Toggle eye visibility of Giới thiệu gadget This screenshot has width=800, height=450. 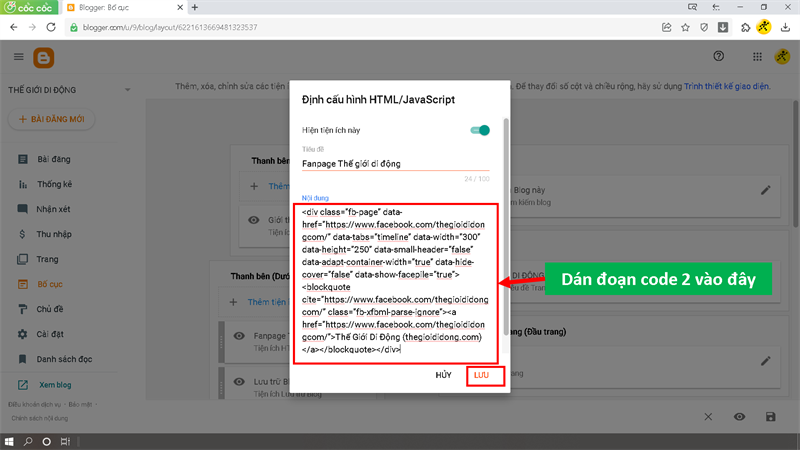click(x=254, y=220)
